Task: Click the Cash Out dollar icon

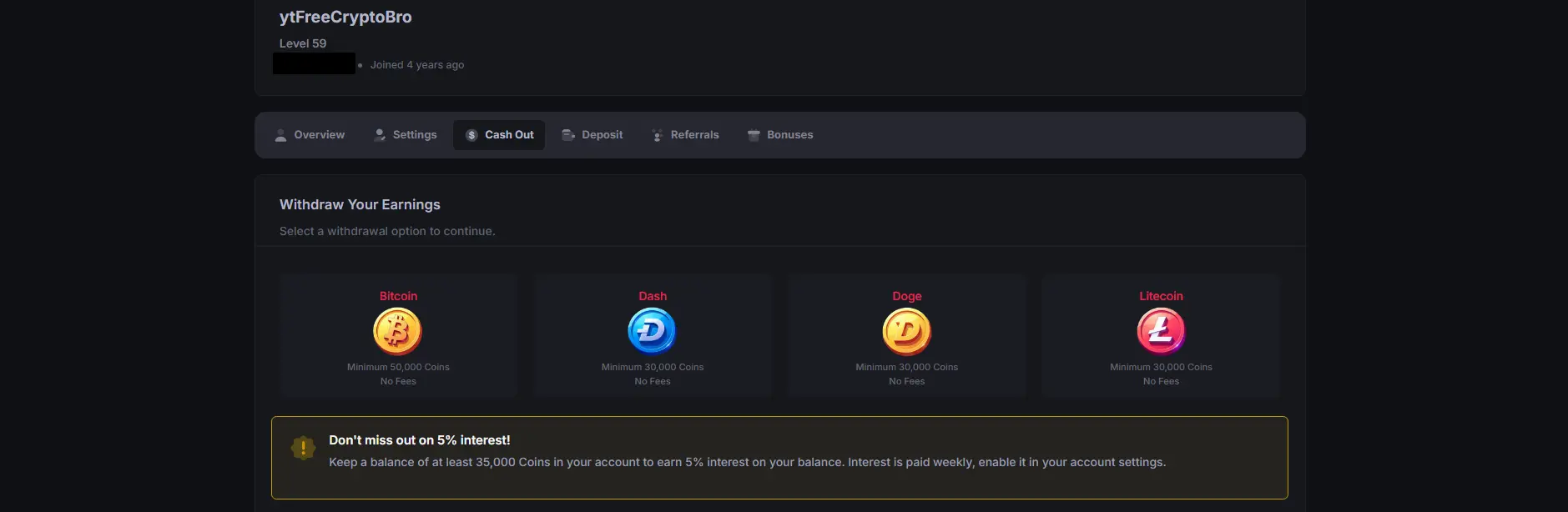Action: point(471,135)
